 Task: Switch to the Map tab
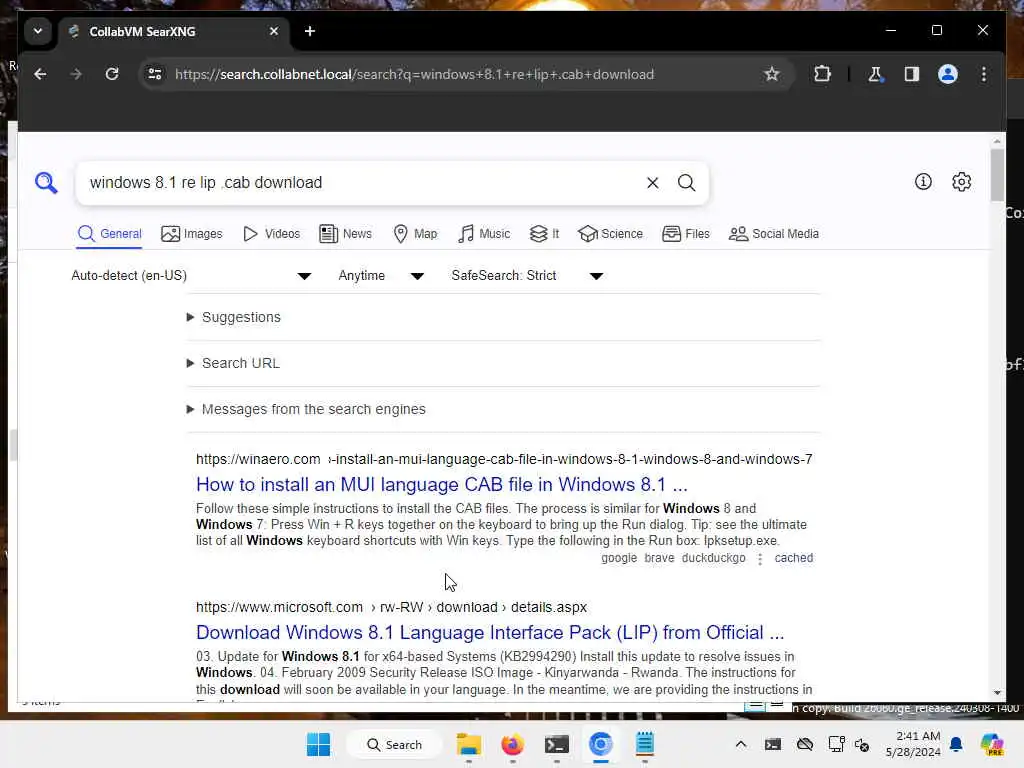click(415, 234)
